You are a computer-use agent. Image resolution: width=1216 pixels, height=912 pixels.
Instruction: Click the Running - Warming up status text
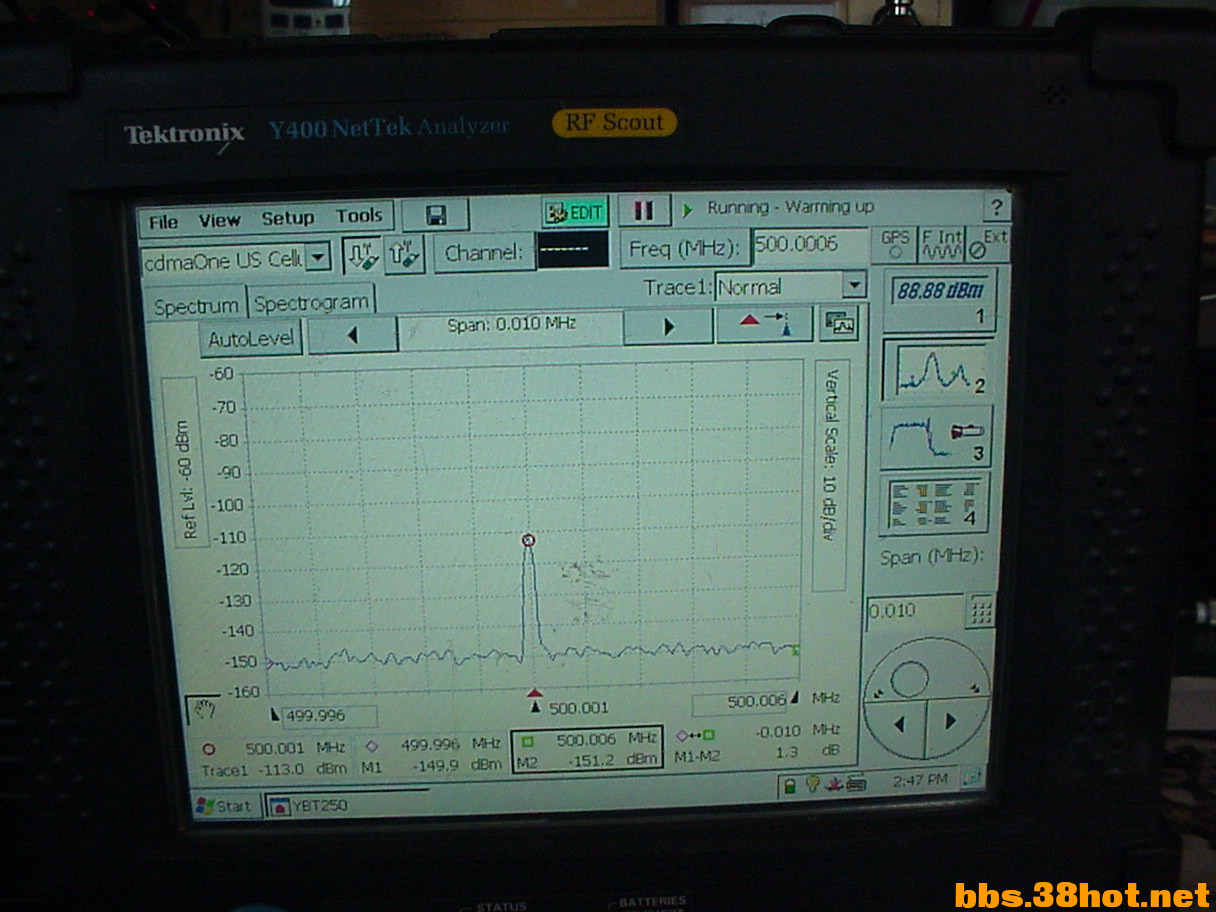(790, 207)
